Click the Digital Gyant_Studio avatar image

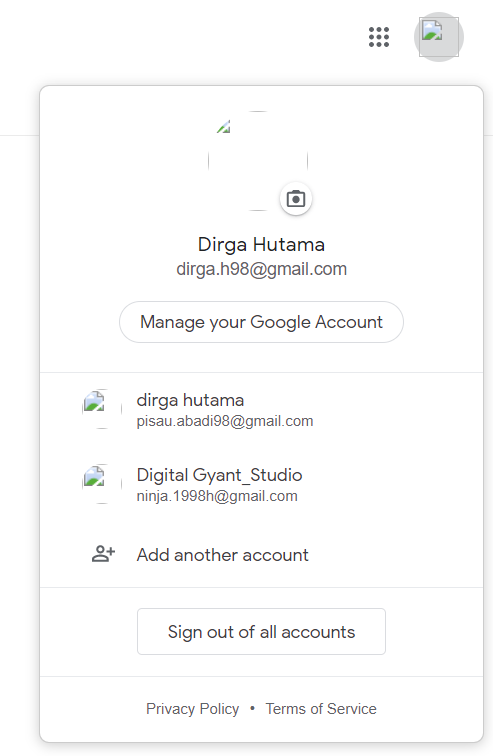coord(102,484)
